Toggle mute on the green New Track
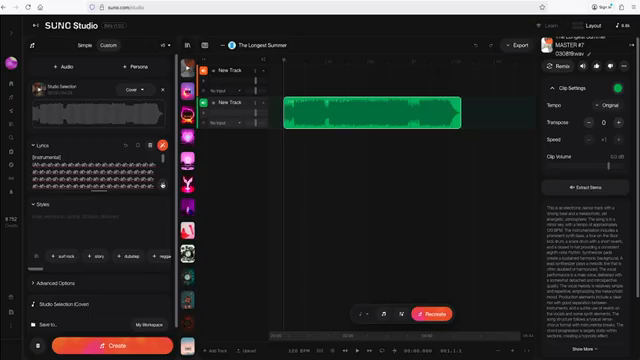Screen dimensions: 640x360 203,103
